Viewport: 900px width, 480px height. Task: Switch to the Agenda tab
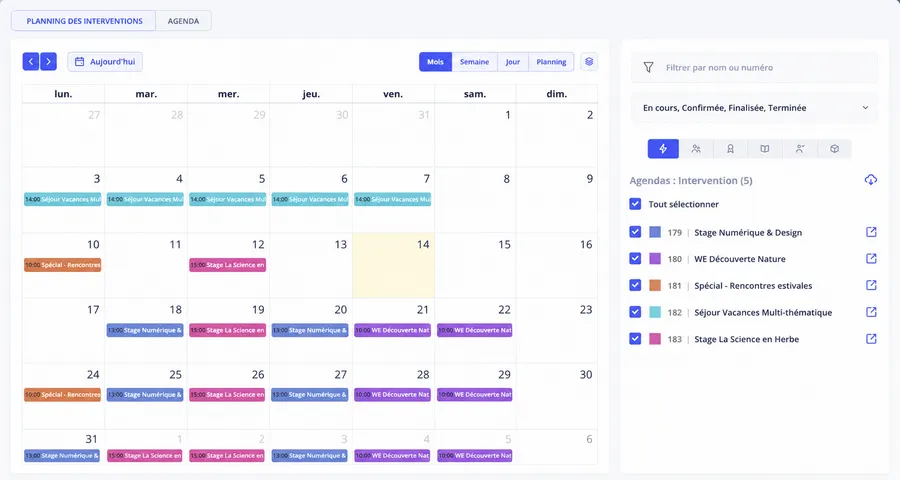183,21
